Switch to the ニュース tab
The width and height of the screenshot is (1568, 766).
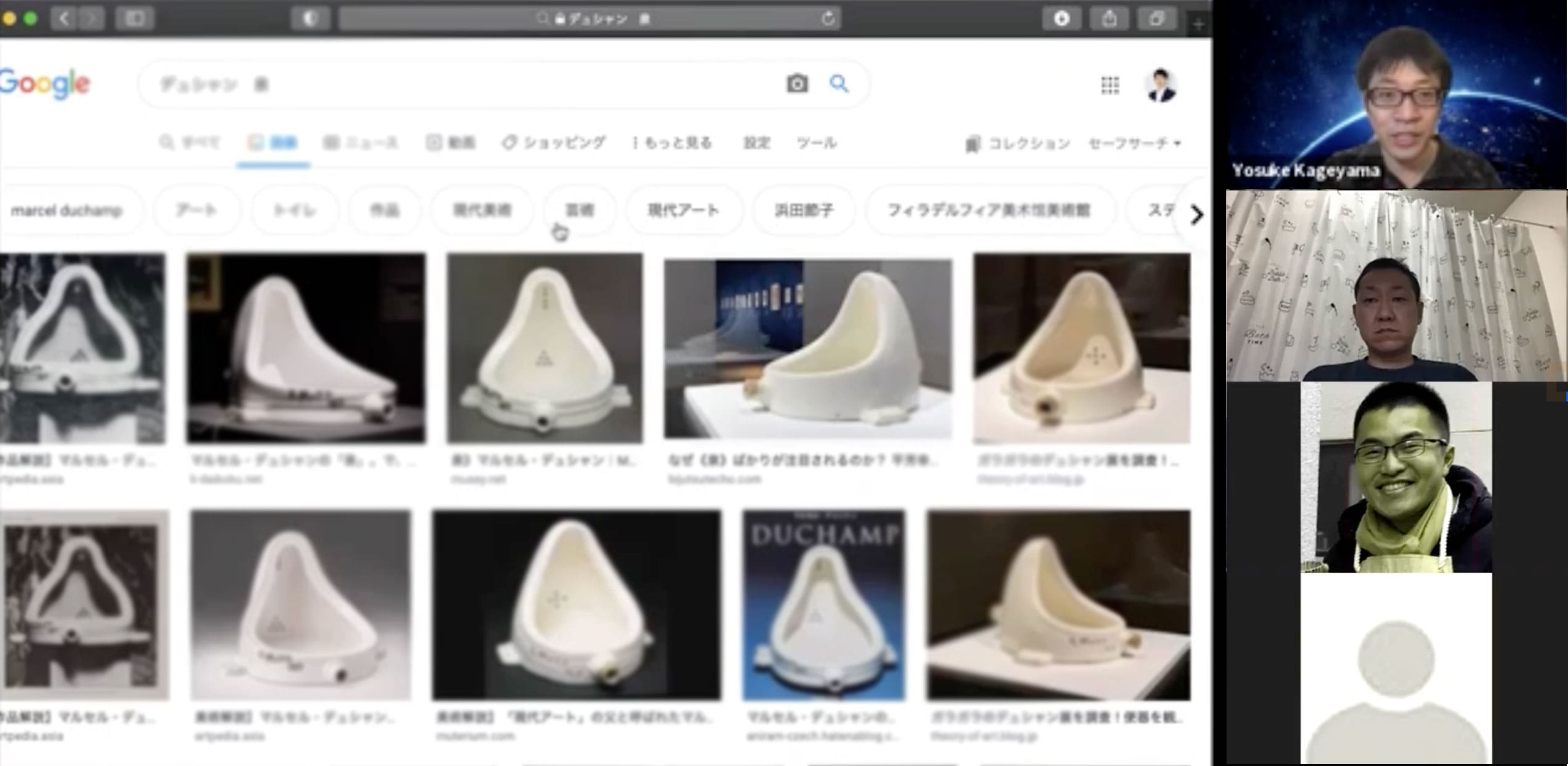361,143
